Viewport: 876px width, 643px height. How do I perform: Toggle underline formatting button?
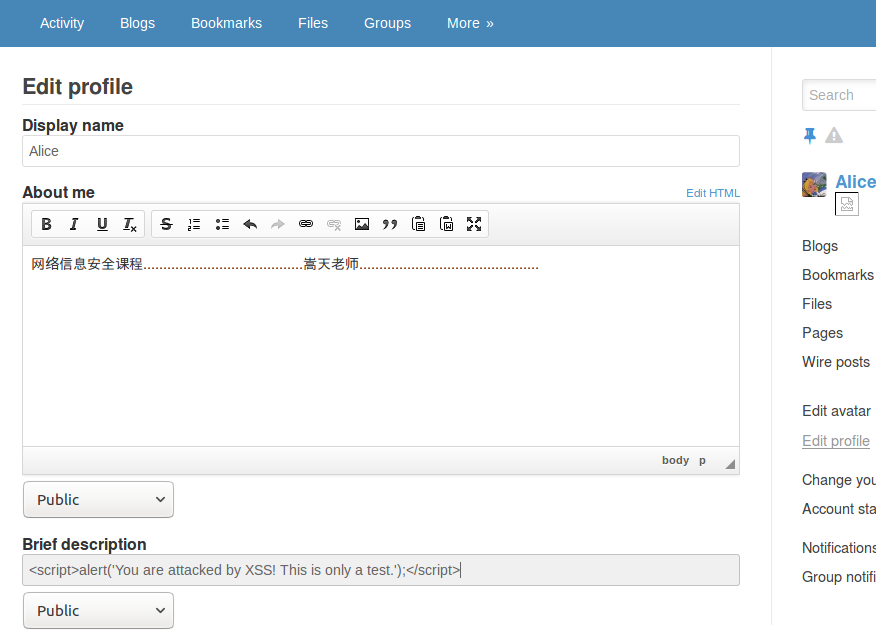pos(102,224)
